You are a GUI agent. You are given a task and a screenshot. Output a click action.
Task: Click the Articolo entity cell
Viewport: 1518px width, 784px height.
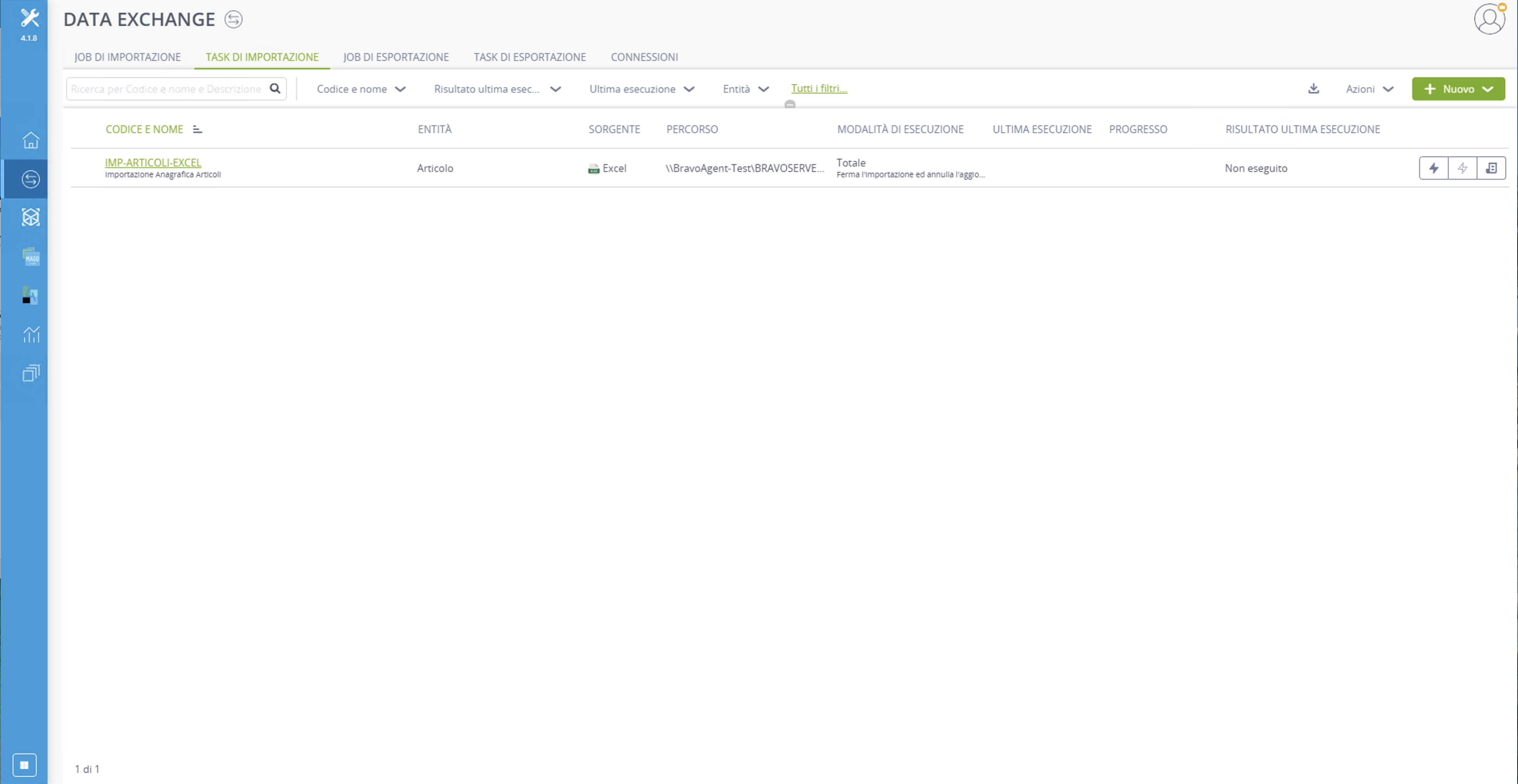(435, 168)
